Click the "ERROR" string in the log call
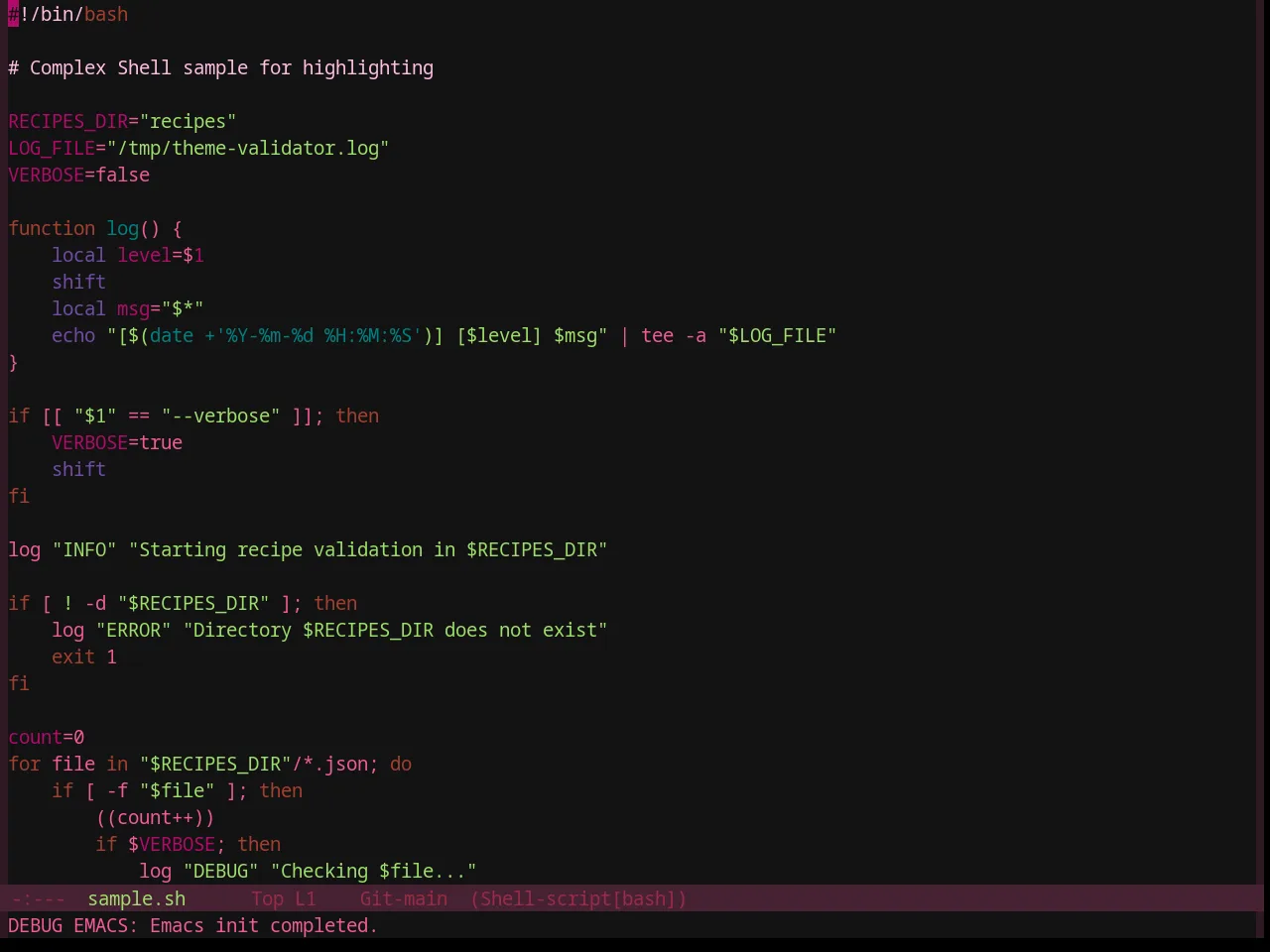 pyautogui.click(x=133, y=630)
